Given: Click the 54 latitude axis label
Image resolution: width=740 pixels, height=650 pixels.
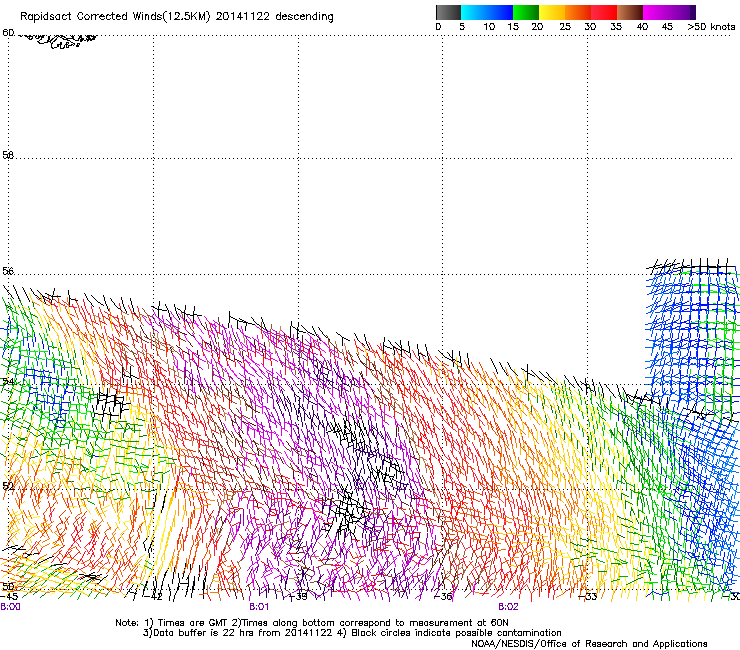Looking at the screenshot, I should (8, 381).
